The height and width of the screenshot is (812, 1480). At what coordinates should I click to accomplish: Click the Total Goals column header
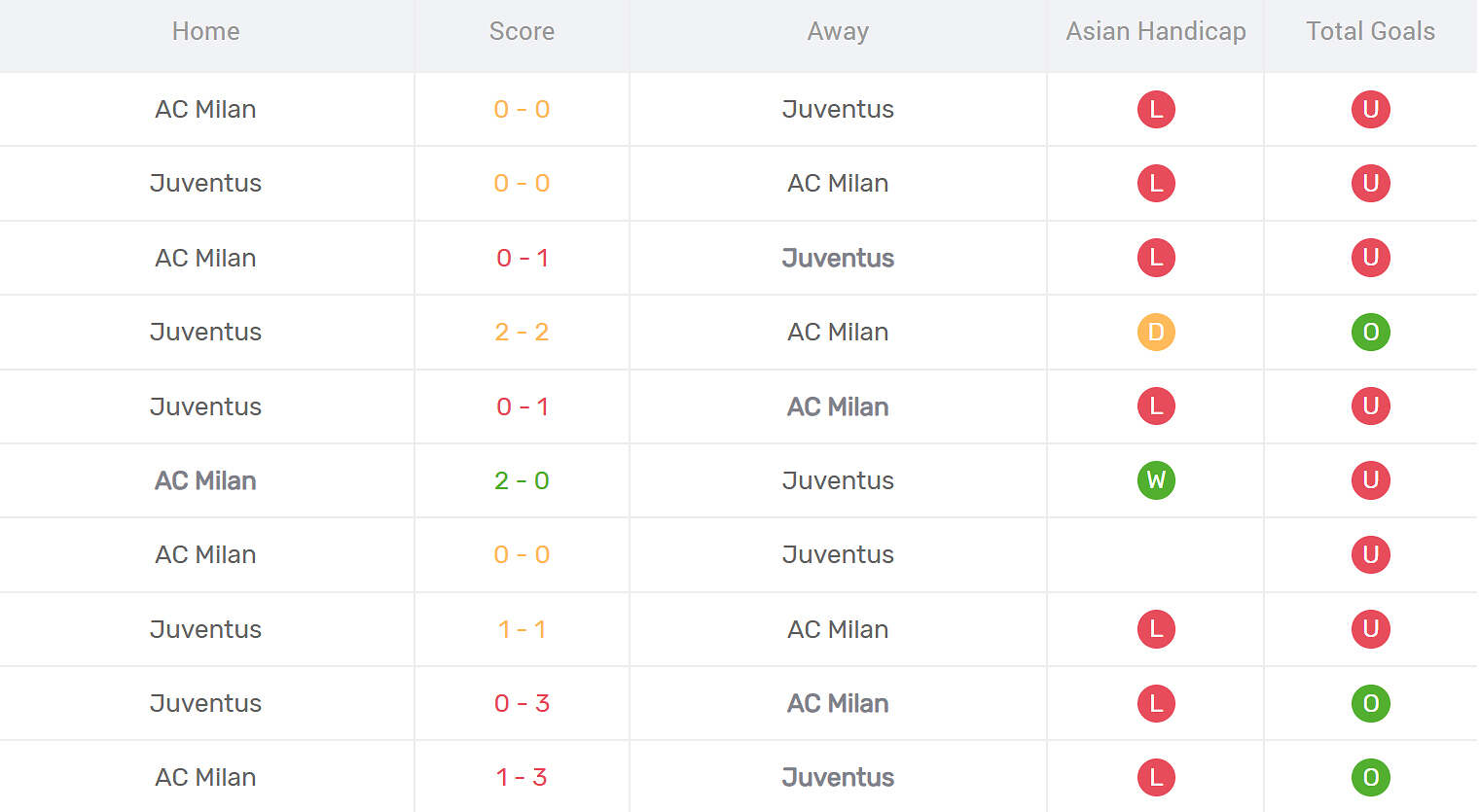coord(1370,31)
